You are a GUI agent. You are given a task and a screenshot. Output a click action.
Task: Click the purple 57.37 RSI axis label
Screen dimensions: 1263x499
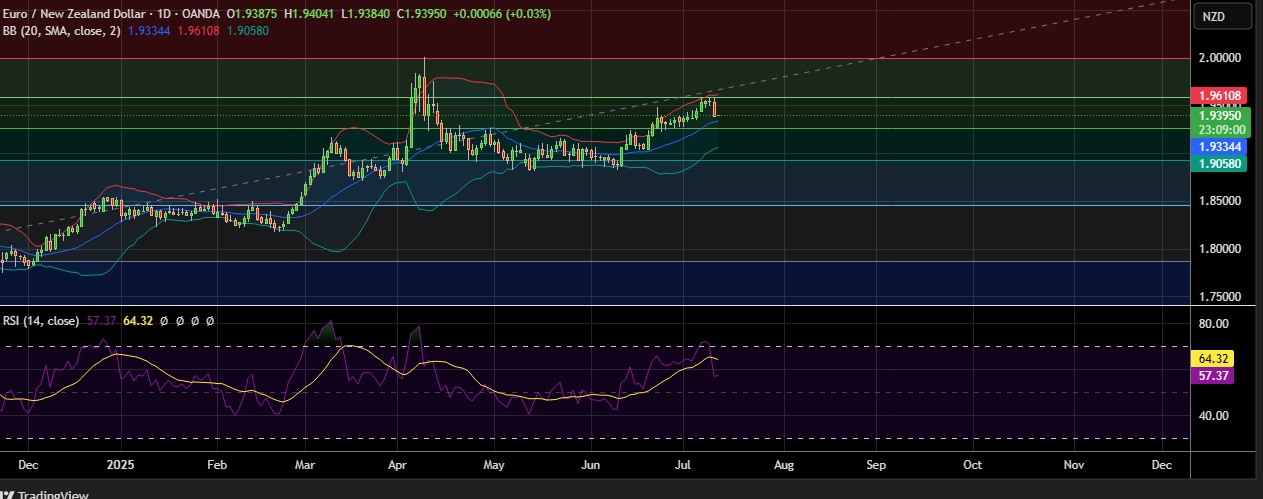[x=1212, y=375]
